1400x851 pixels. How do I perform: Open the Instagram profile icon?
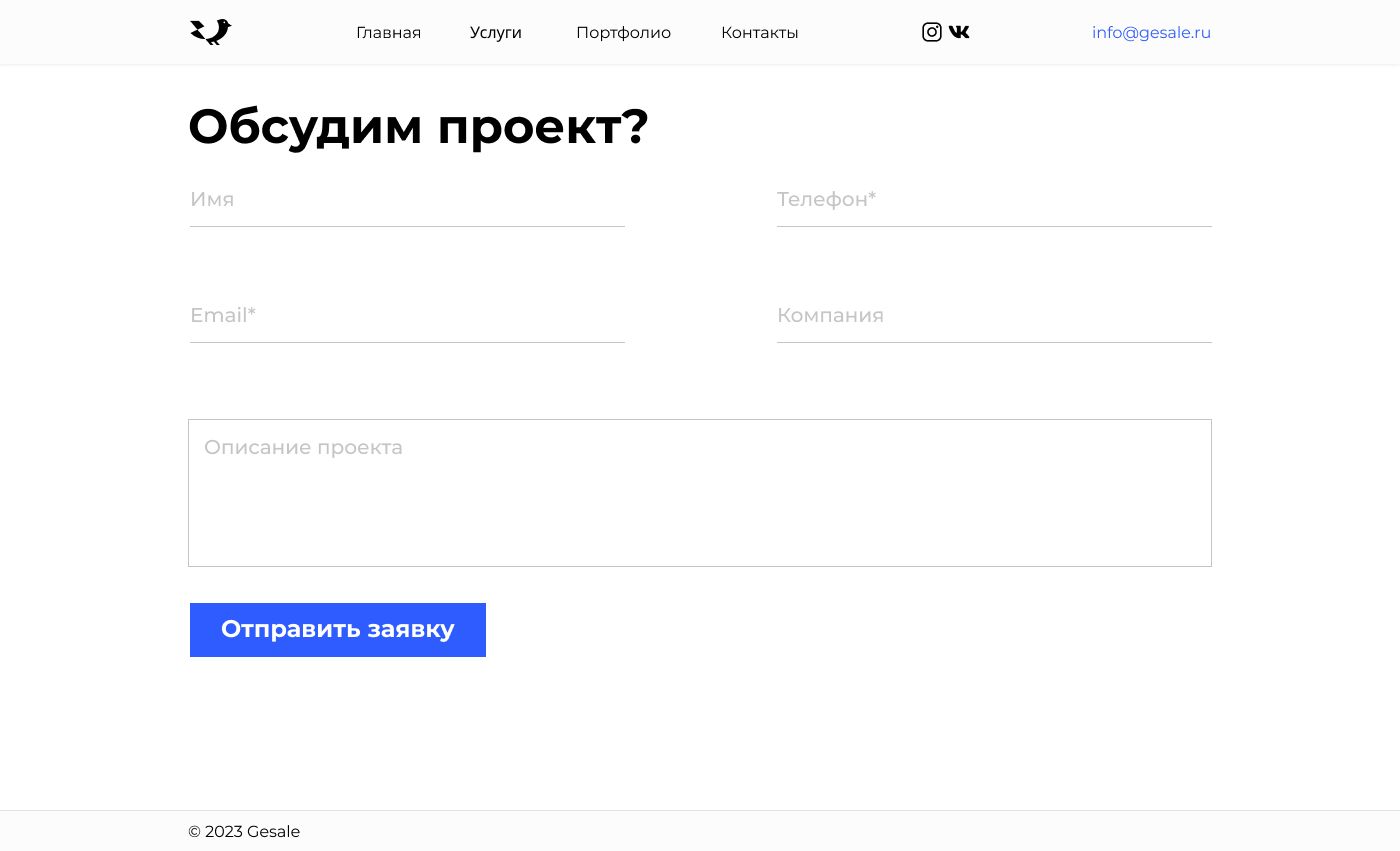click(x=931, y=32)
